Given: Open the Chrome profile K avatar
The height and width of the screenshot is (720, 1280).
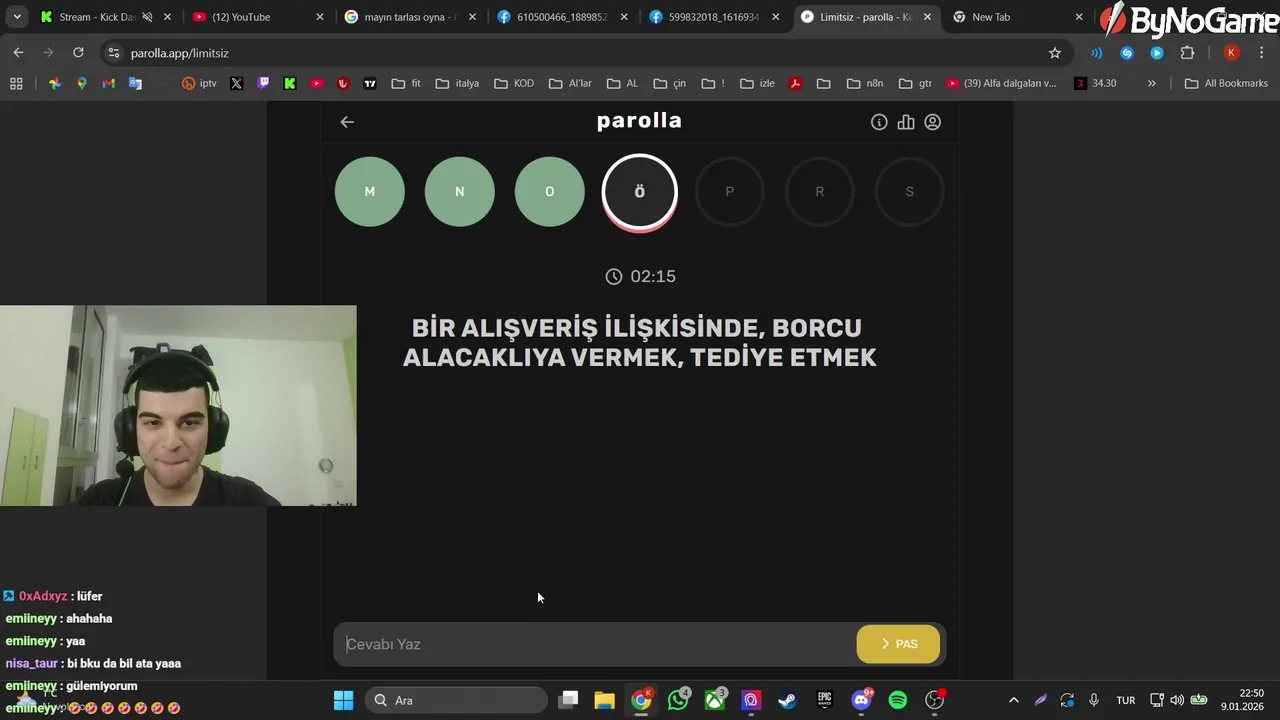Looking at the screenshot, I should click(x=1232, y=53).
